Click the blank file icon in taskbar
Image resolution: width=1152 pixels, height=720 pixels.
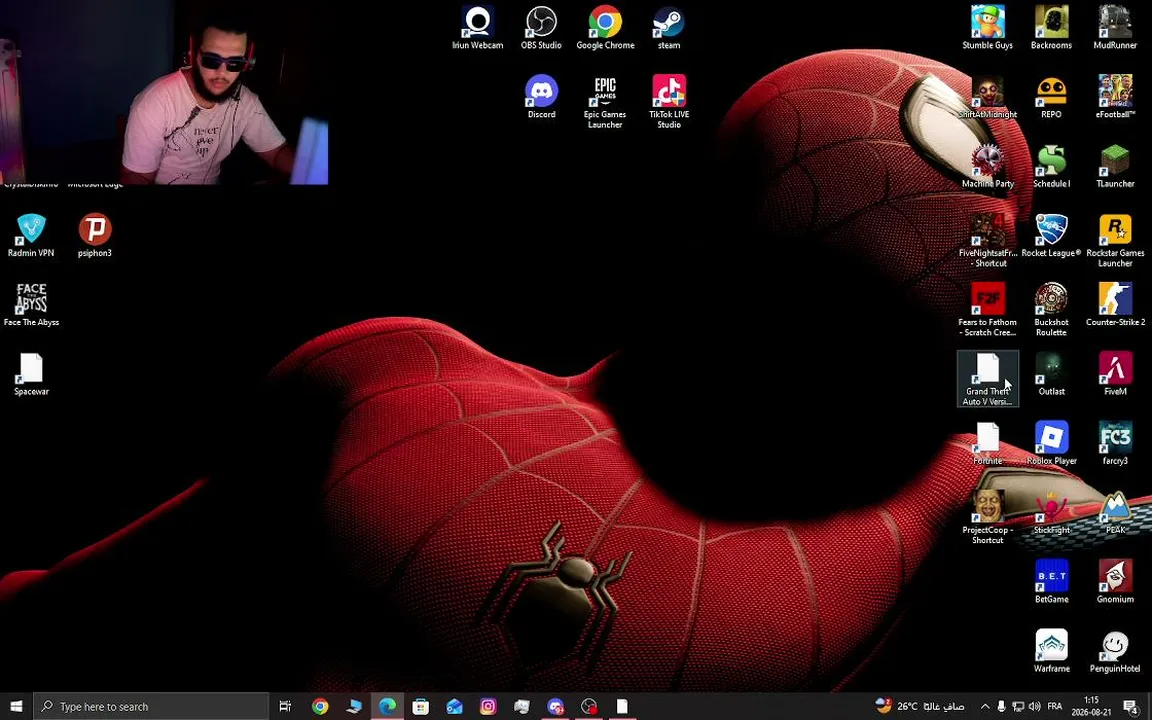pyautogui.click(x=622, y=706)
